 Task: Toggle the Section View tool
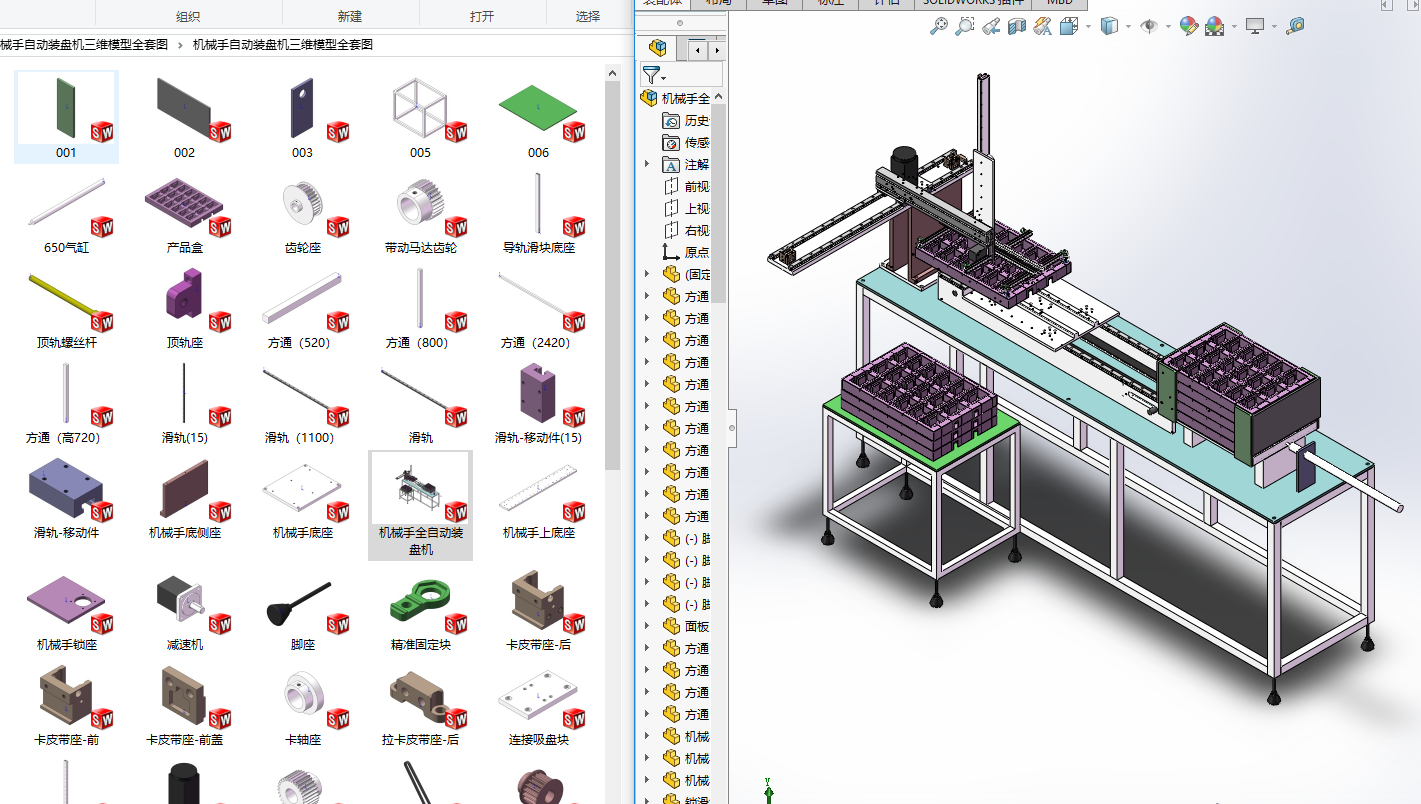[x=1017, y=27]
